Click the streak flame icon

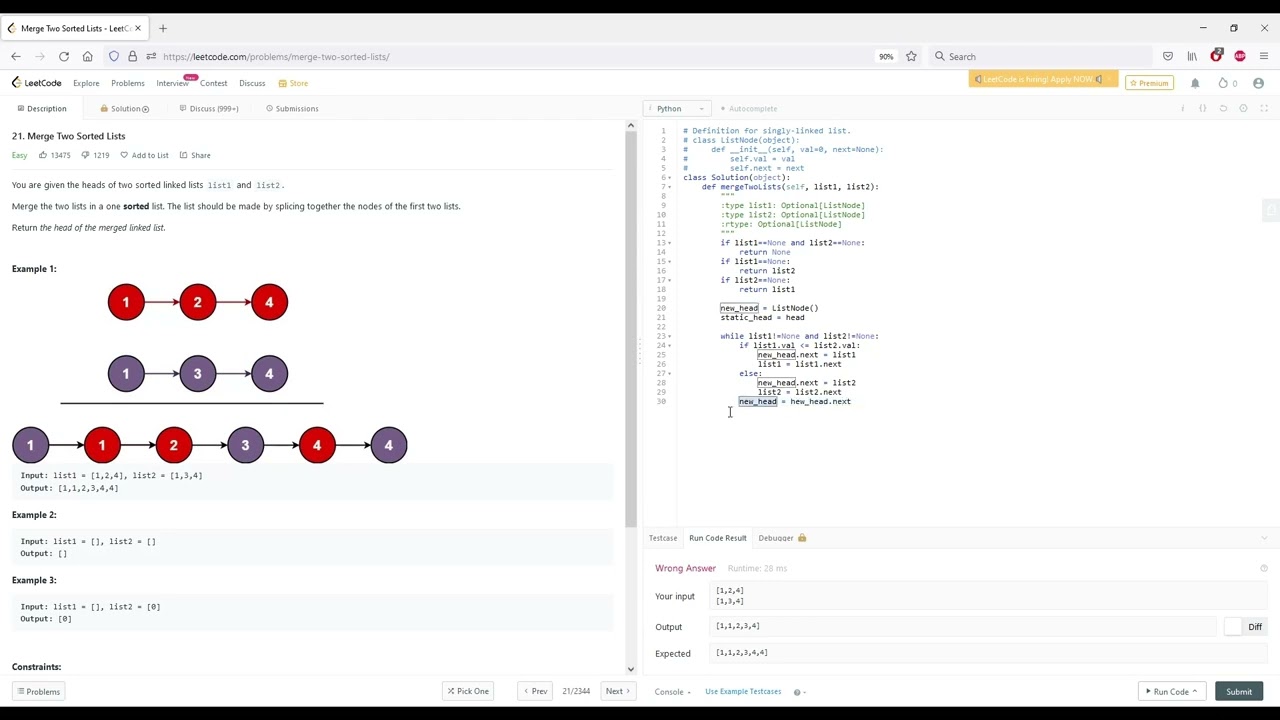[x=1222, y=83]
